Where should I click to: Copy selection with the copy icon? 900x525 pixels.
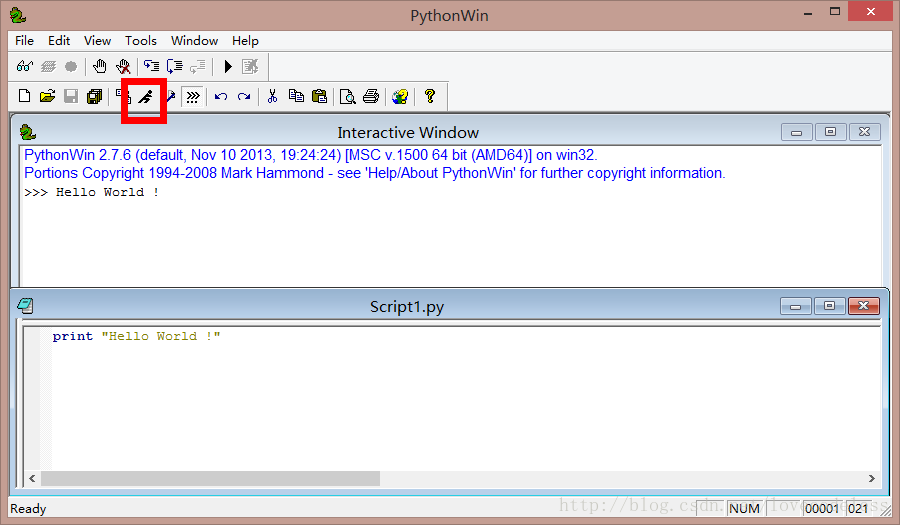point(296,96)
